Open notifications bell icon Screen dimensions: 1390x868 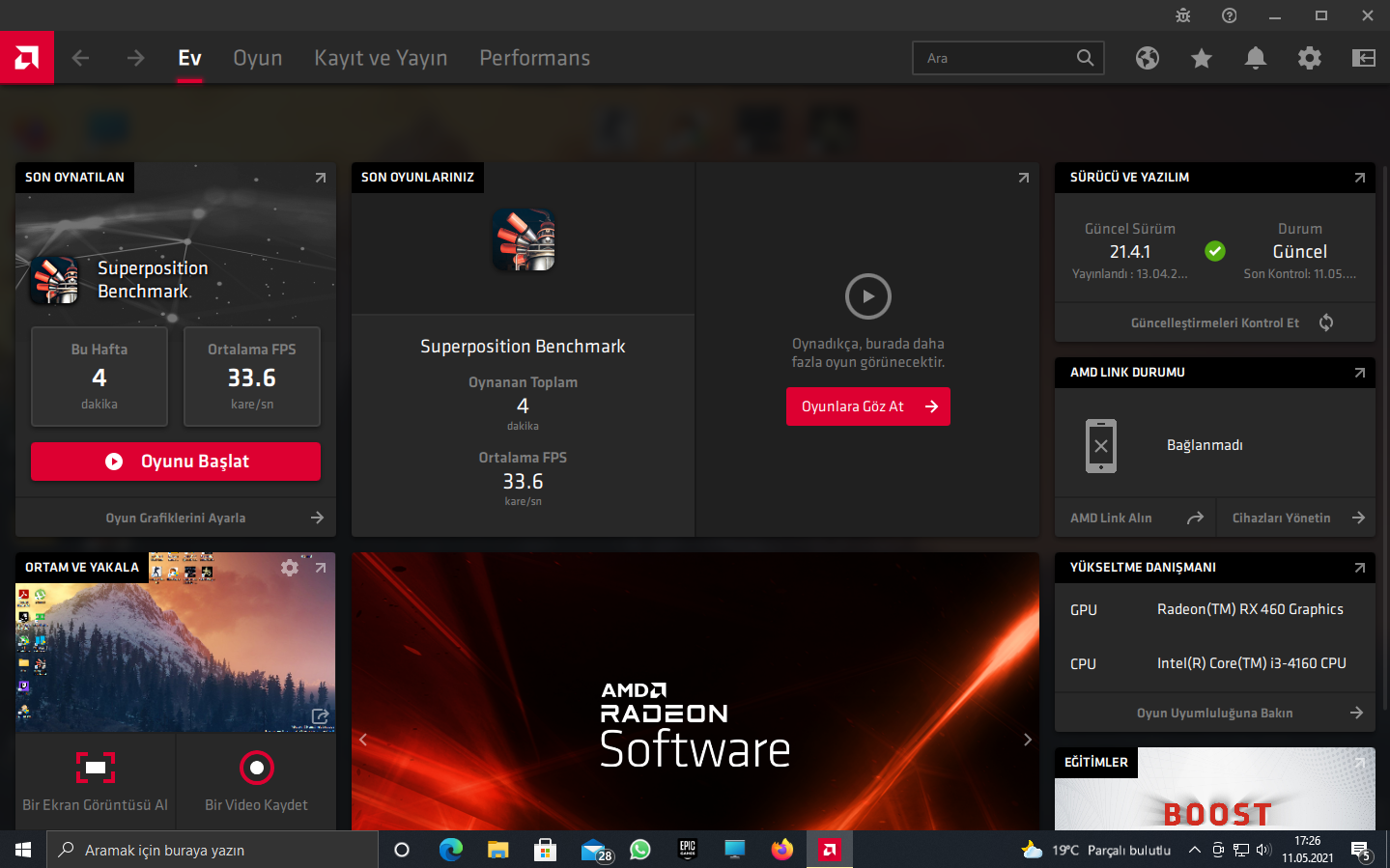point(1256,58)
